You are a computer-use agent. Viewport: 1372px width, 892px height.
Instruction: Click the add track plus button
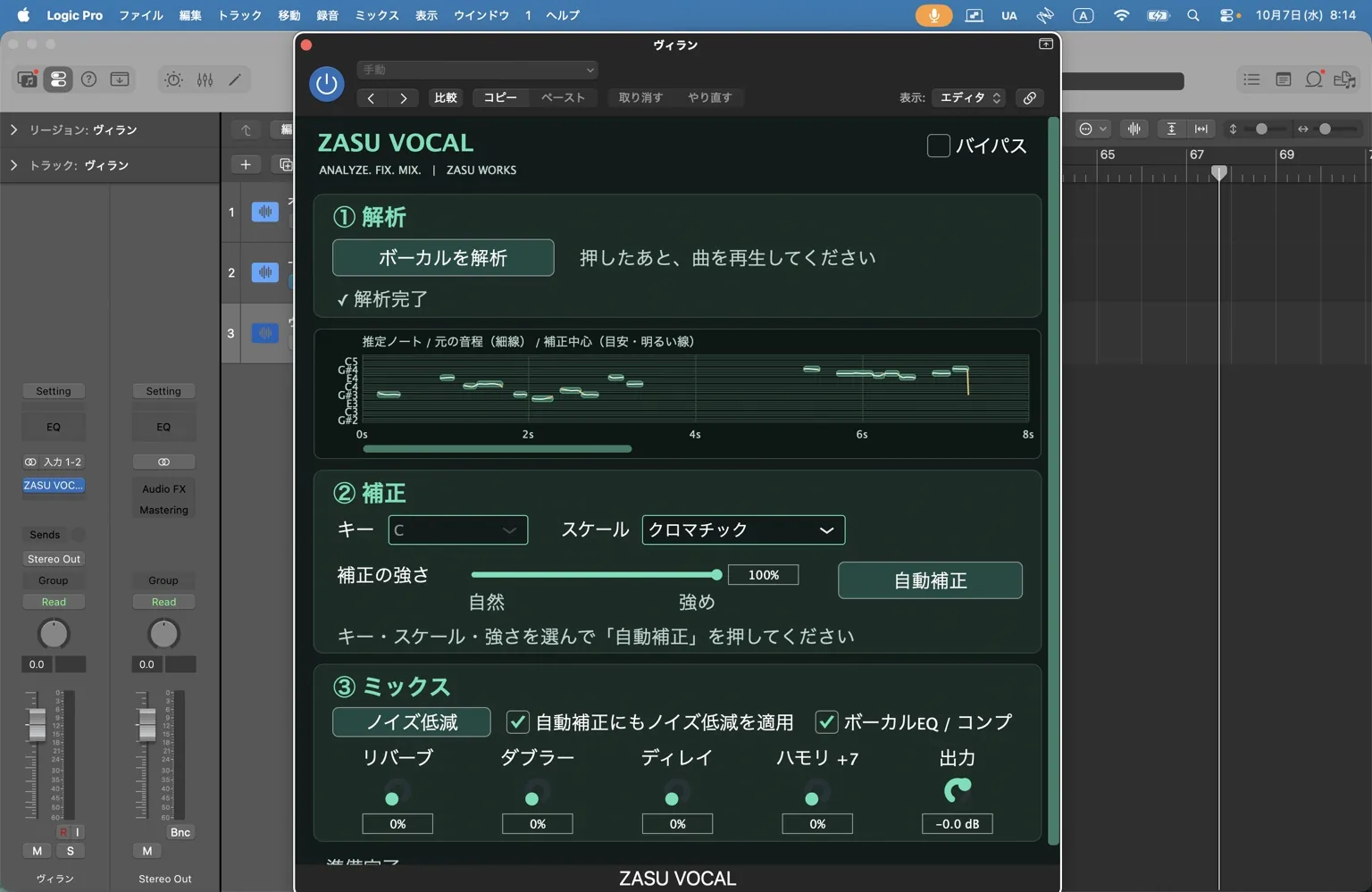[x=246, y=164]
